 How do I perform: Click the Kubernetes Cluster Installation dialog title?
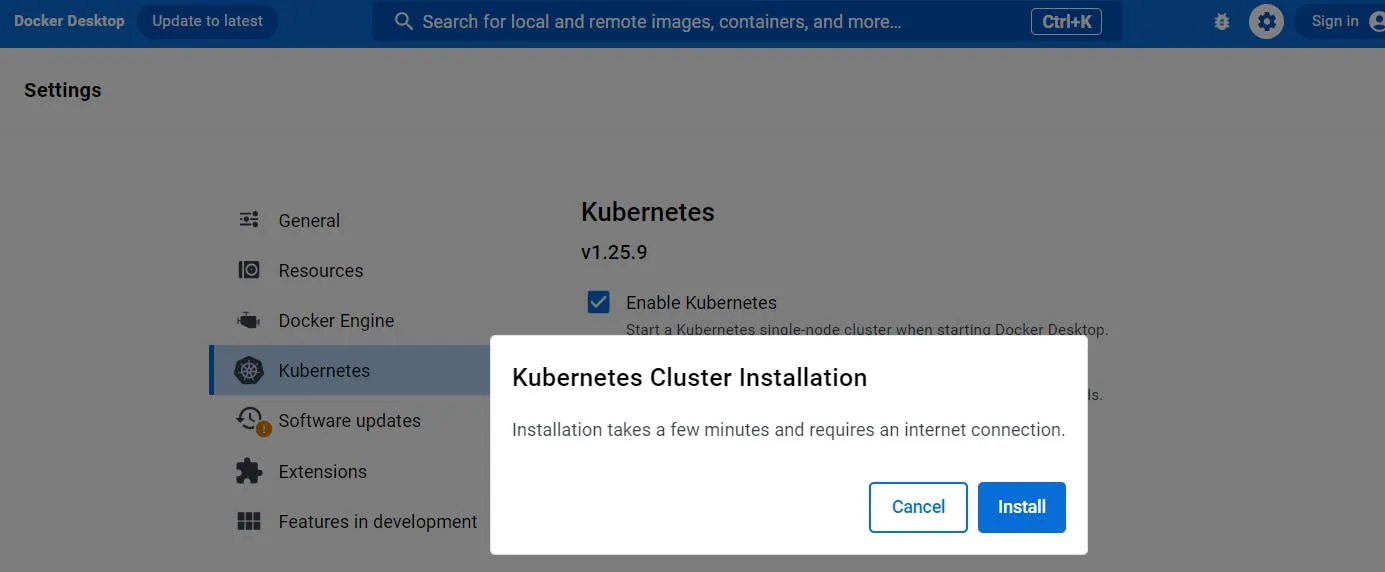tap(689, 377)
